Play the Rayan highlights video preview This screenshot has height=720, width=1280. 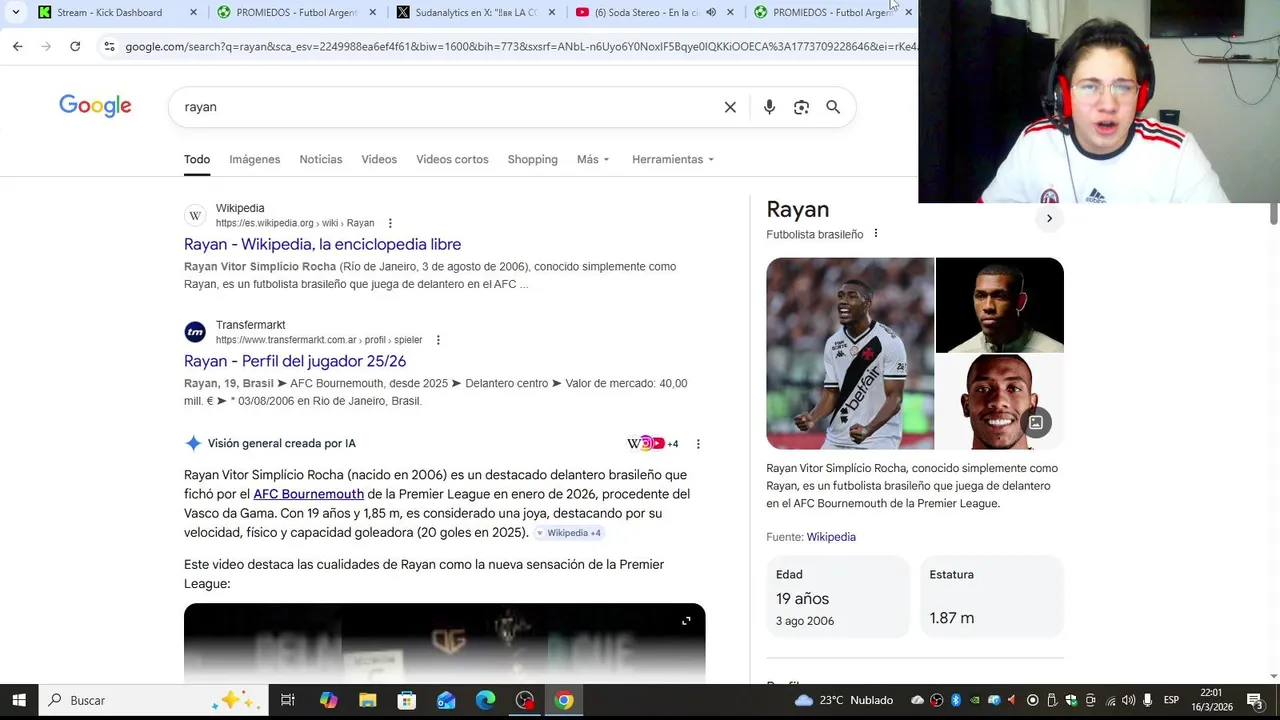[444, 643]
